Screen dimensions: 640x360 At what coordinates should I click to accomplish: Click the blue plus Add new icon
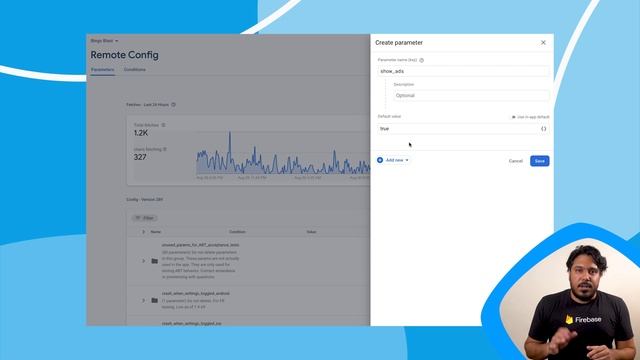coord(380,160)
